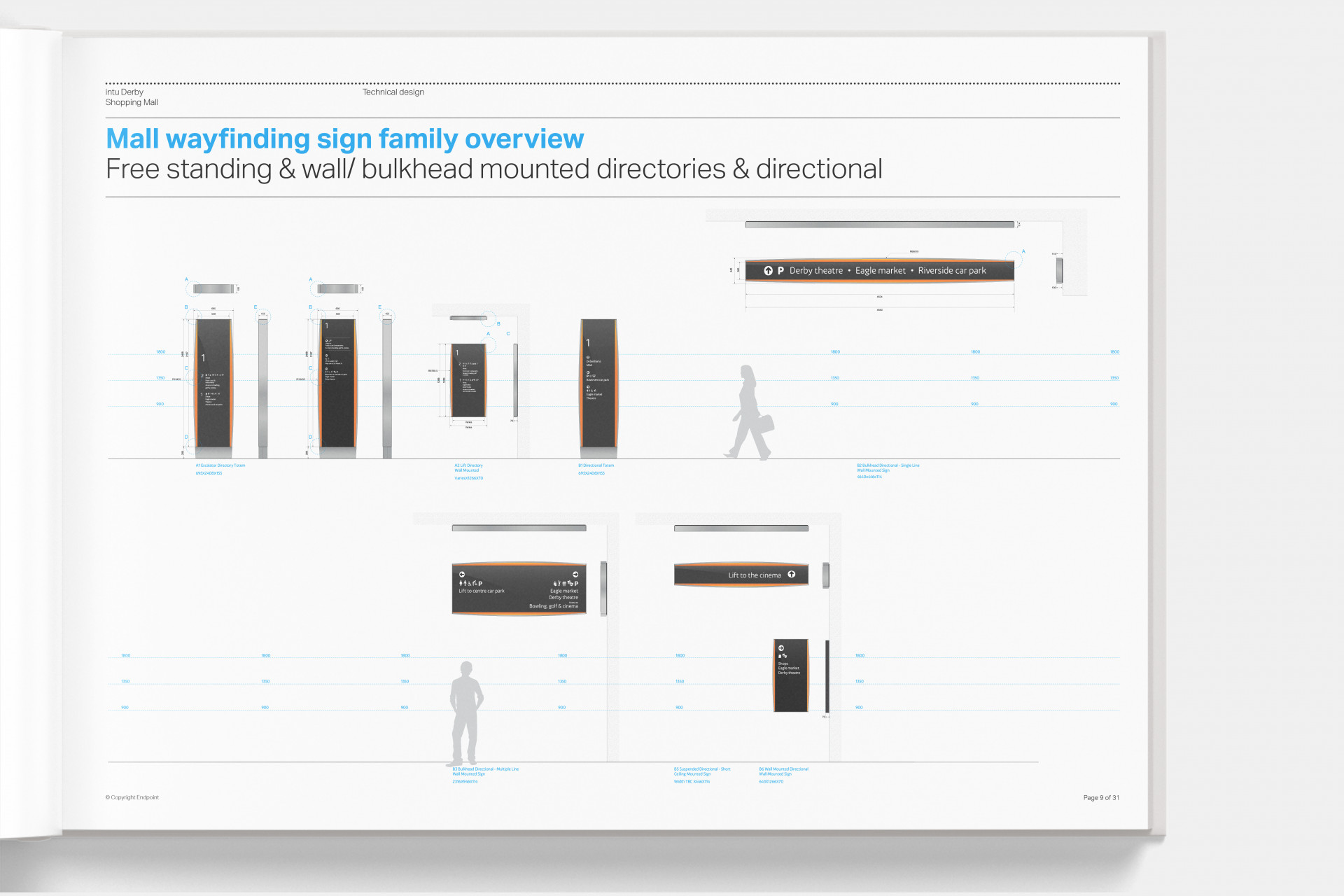The height and width of the screenshot is (896, 1344).
Task: Click the 'Technical design' header label
Action: pos(393,92)
